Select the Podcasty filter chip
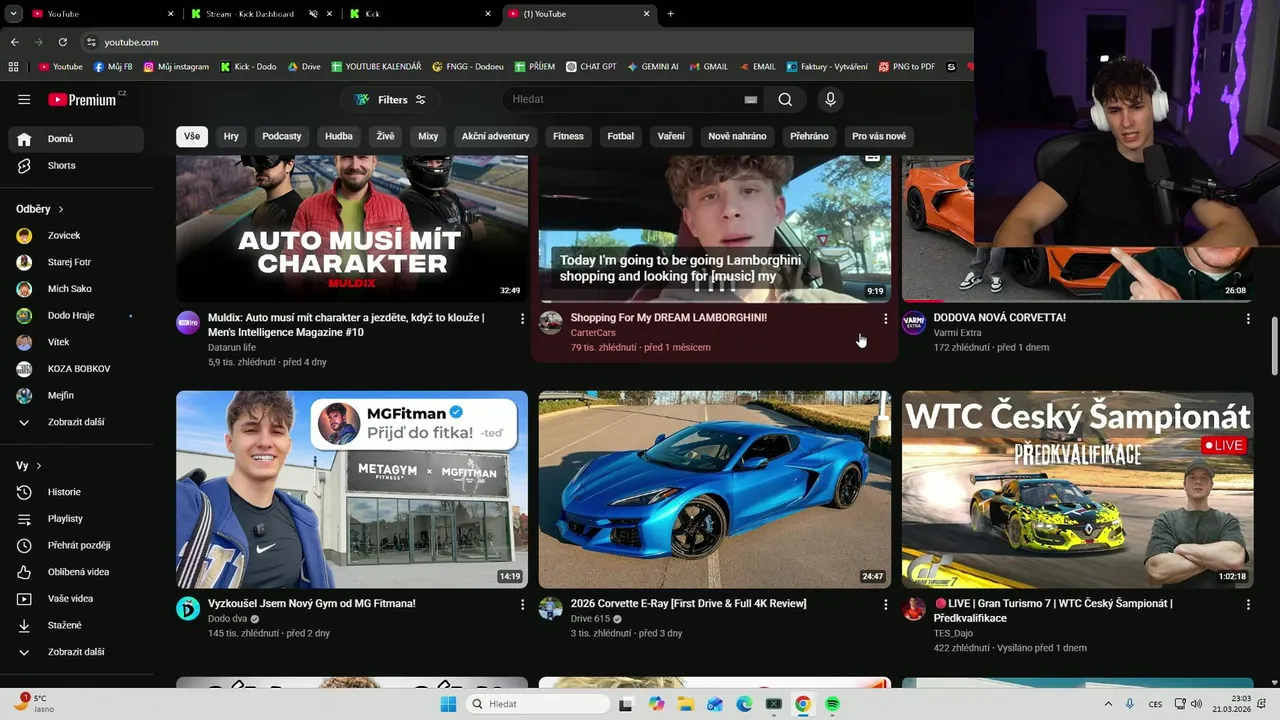This screenshot has width=1280, height=720. (282, 136)
